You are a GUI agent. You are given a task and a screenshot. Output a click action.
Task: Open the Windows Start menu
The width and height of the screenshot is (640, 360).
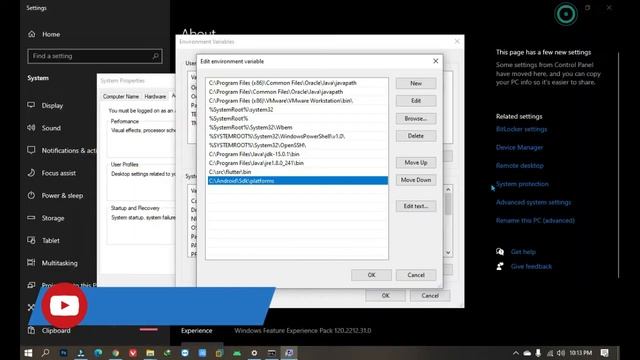tap(28, 353)
